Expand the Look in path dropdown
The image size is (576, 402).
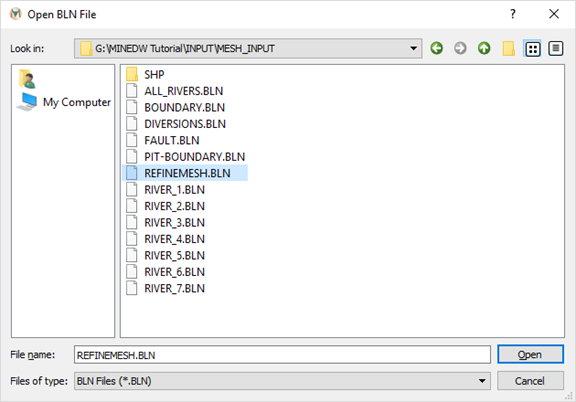tap(413, 49)
